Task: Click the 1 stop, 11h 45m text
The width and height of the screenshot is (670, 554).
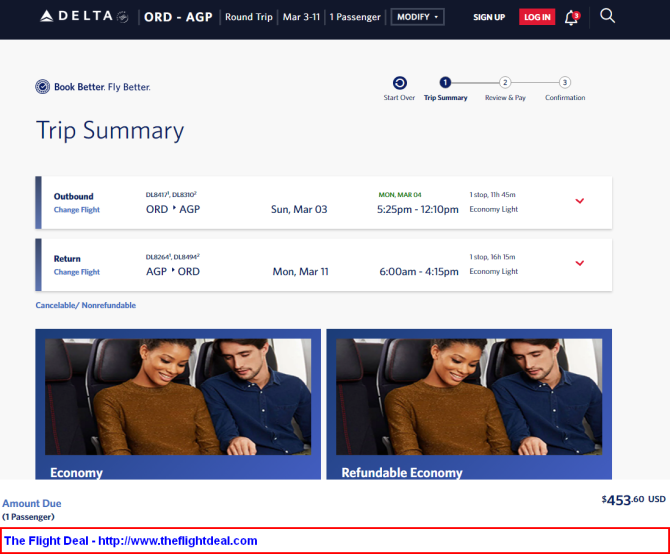Action: (x=492, y=195)
